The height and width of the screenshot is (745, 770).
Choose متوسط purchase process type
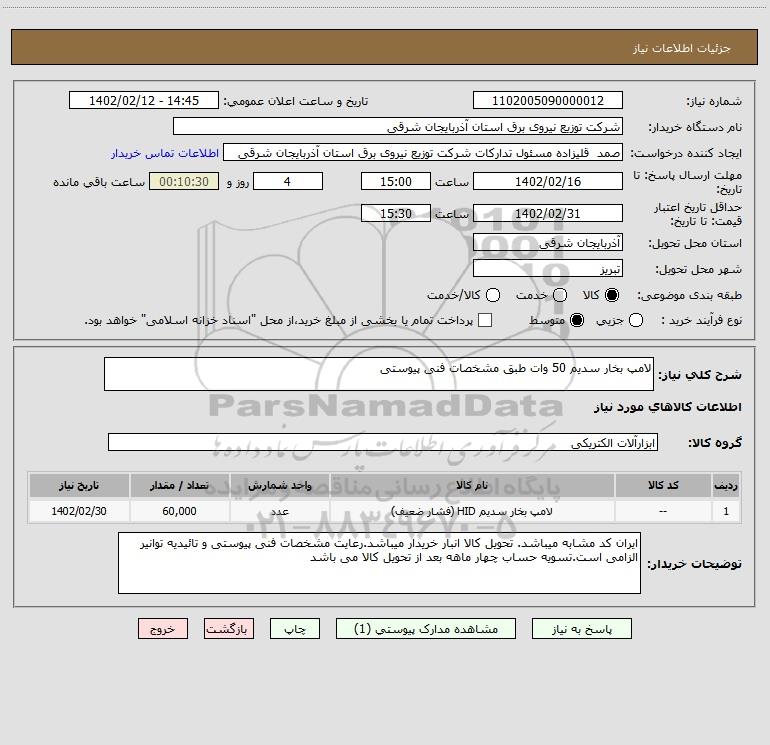pyautogui.click(x=577, y=321)
